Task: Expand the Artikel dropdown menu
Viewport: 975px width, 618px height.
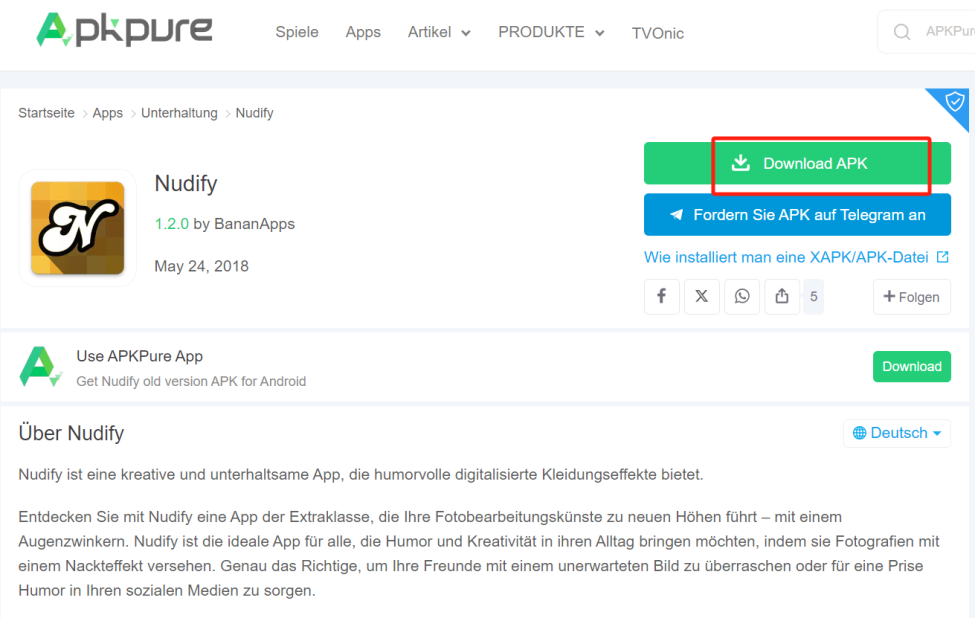Action: point(439,32)
